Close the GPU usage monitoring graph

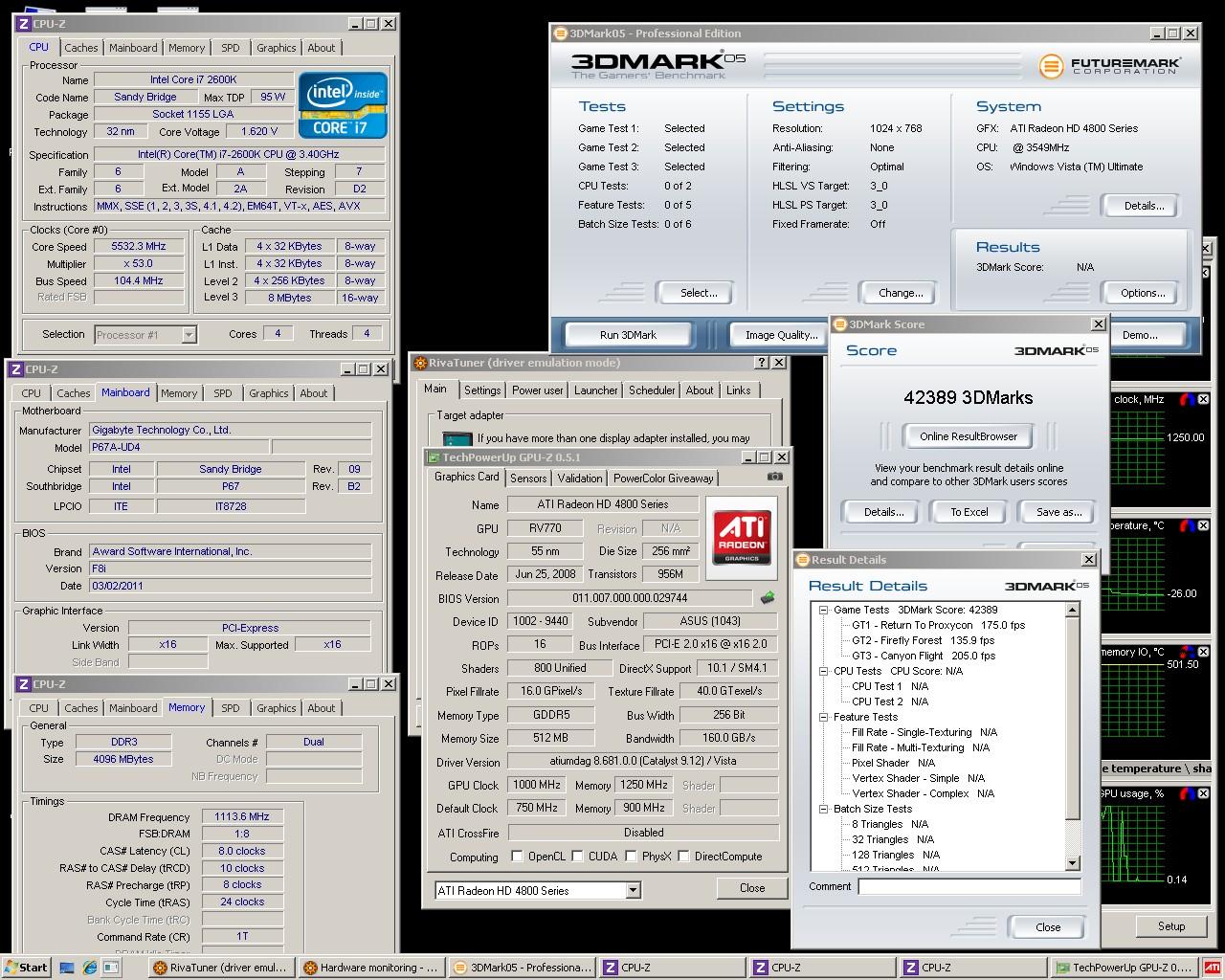click(x=1204, y=793)
